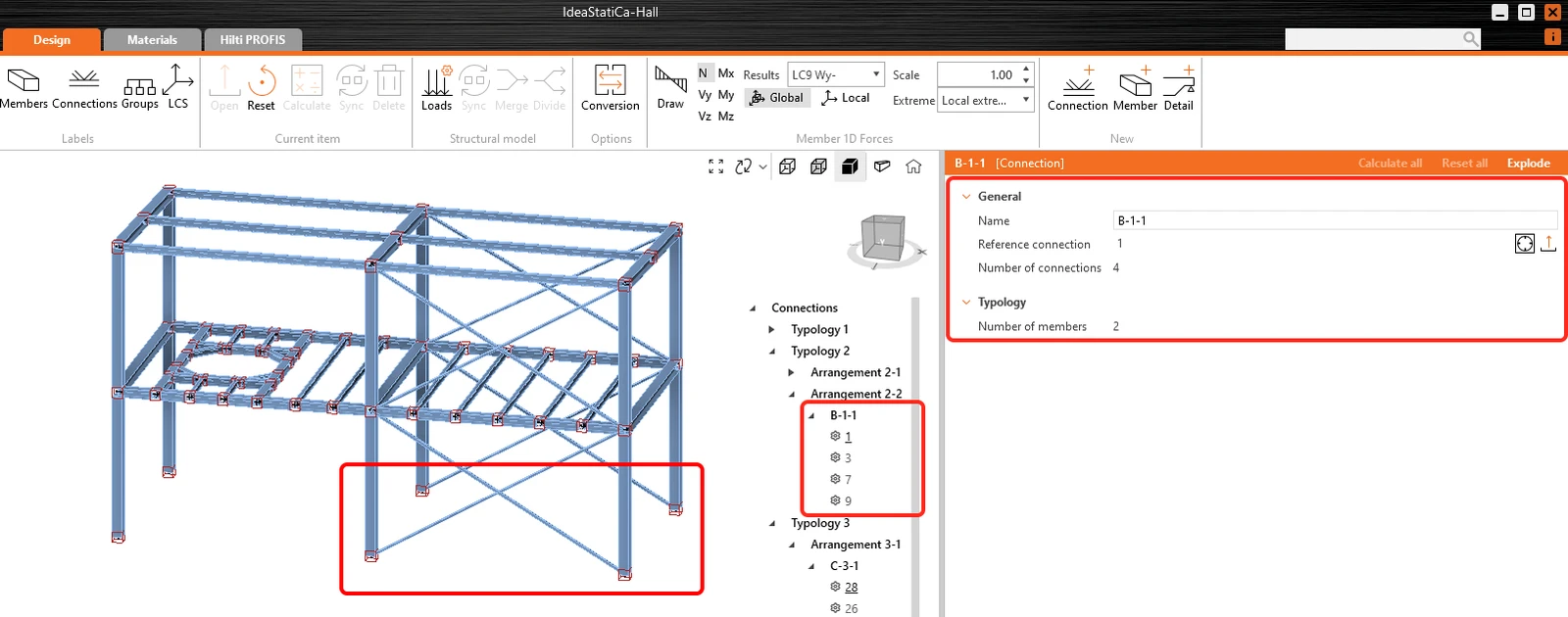Add a new Detail
Viewport: 1568px width, 617px height.
click(1178, 88)
